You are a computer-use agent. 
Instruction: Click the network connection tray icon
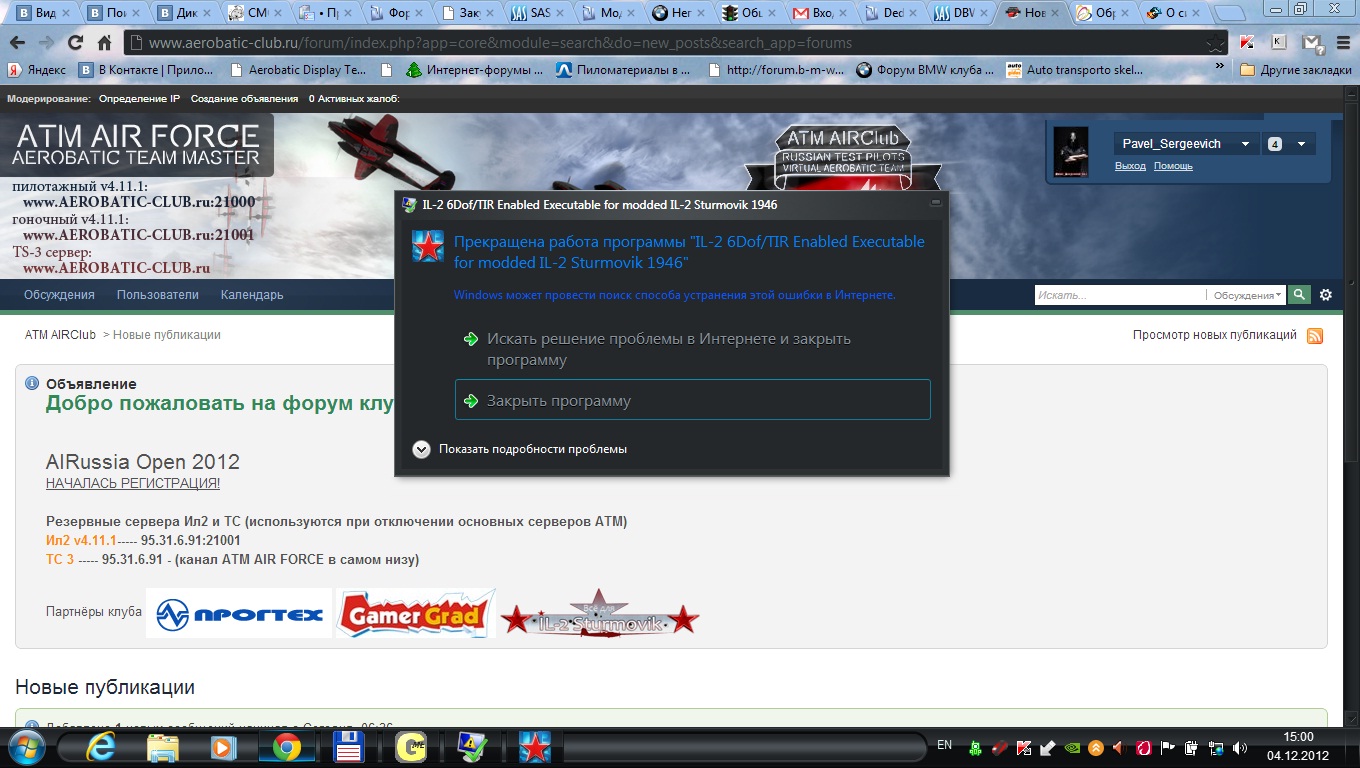coord(1216,748)
